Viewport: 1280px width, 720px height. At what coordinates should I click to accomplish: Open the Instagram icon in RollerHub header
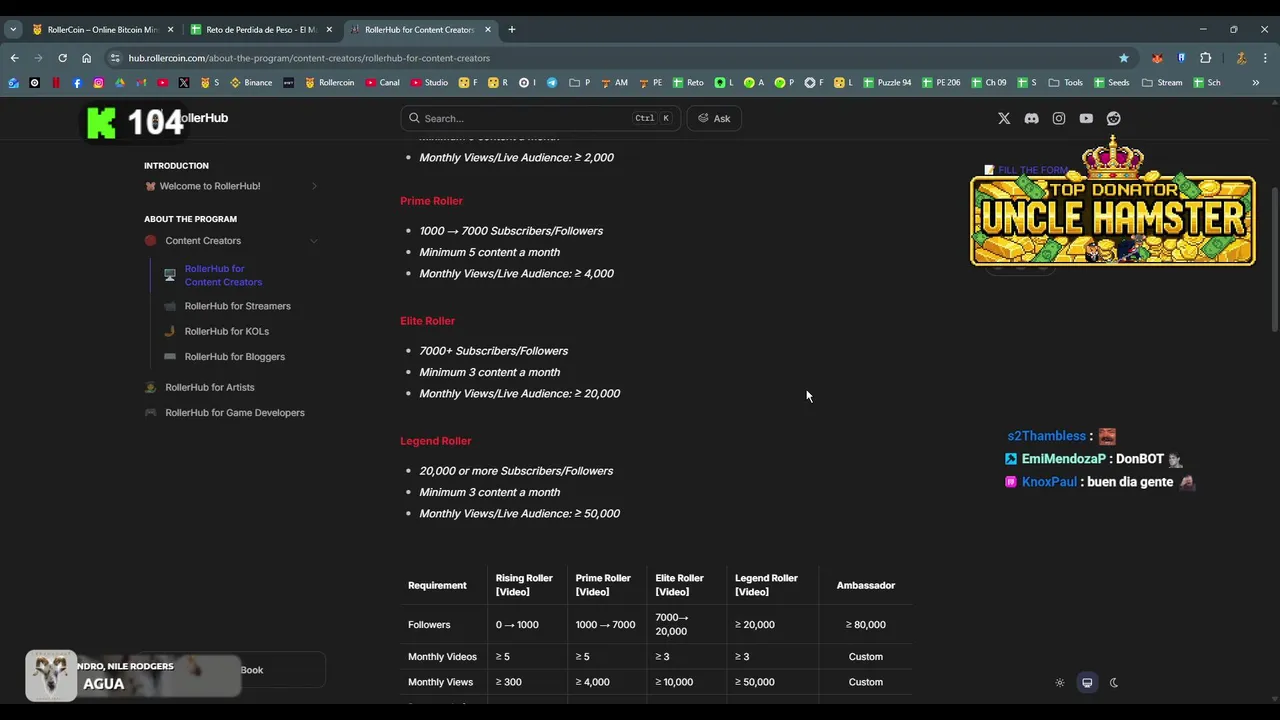[1059, 118]
